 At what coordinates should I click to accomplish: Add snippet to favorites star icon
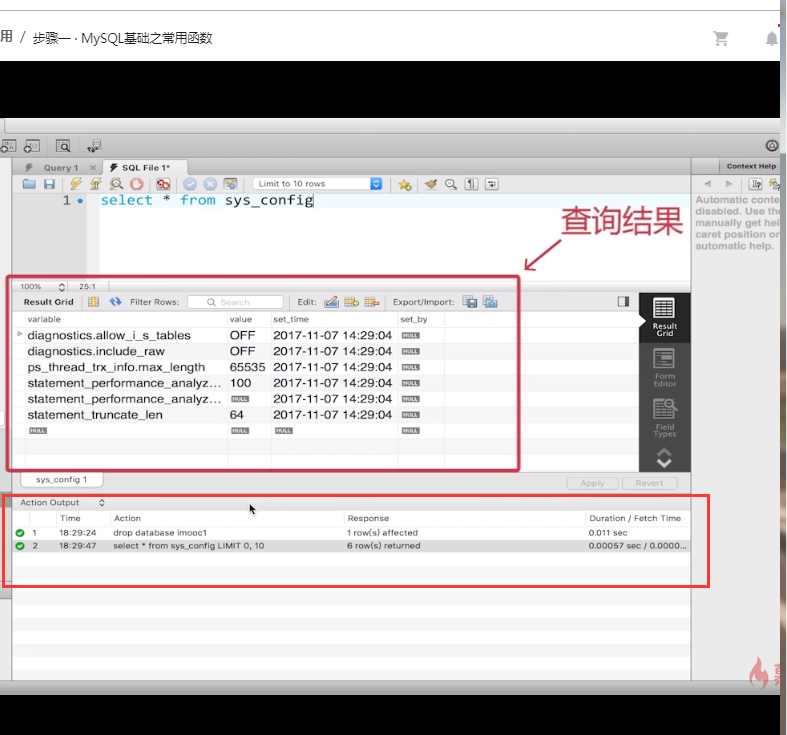405,185
